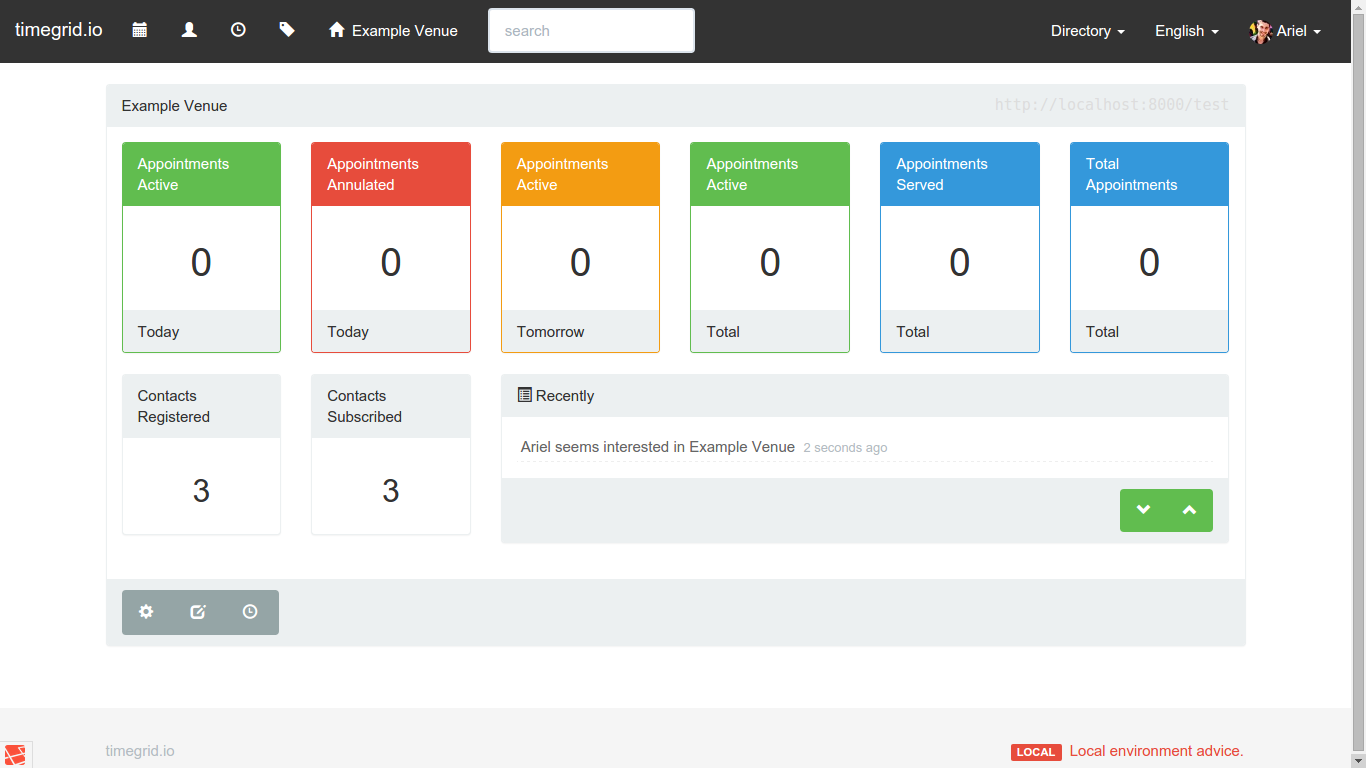Click the Appointments Annulated Today card

(391, 247)
